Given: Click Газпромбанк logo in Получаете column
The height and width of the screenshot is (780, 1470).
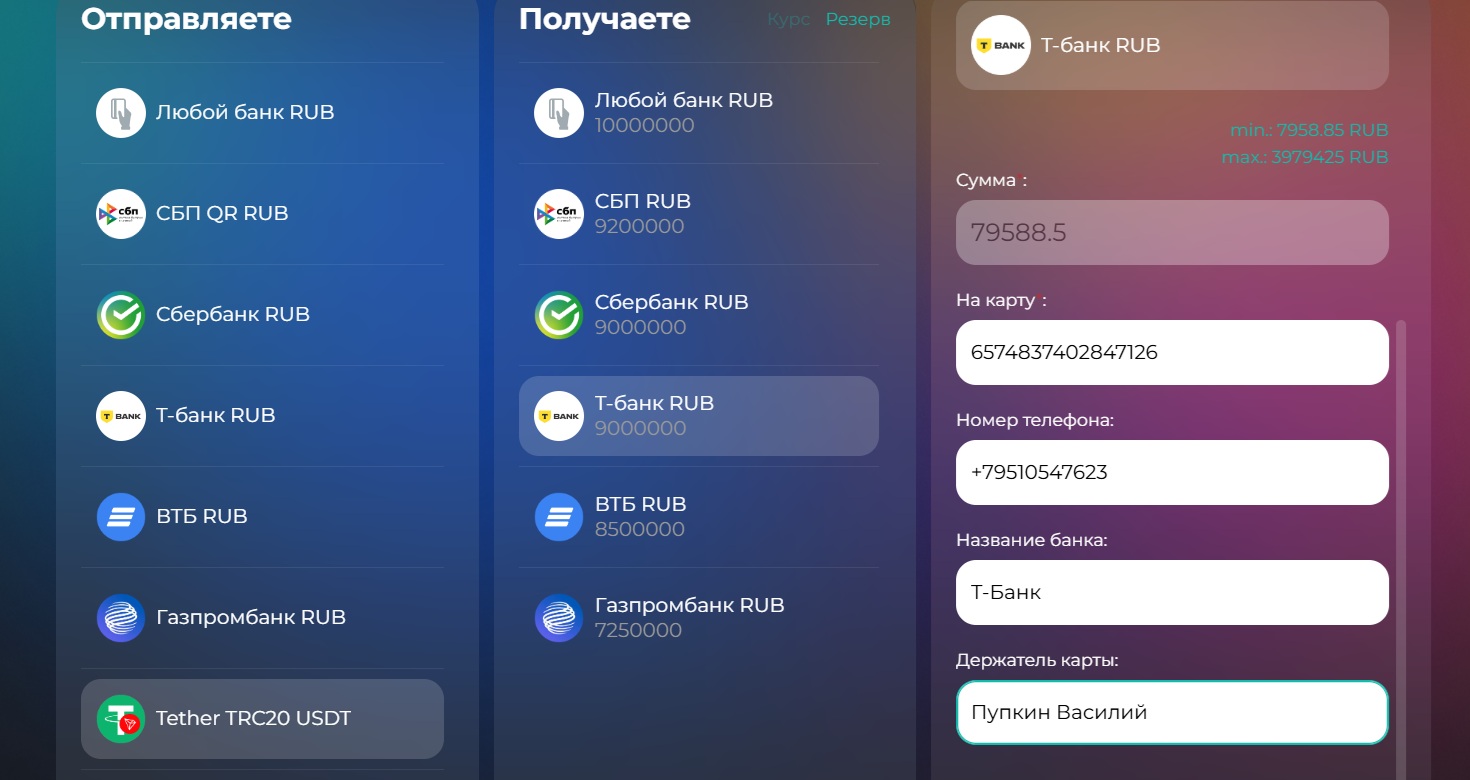Looking at the screenshot, I should (559, 618).
